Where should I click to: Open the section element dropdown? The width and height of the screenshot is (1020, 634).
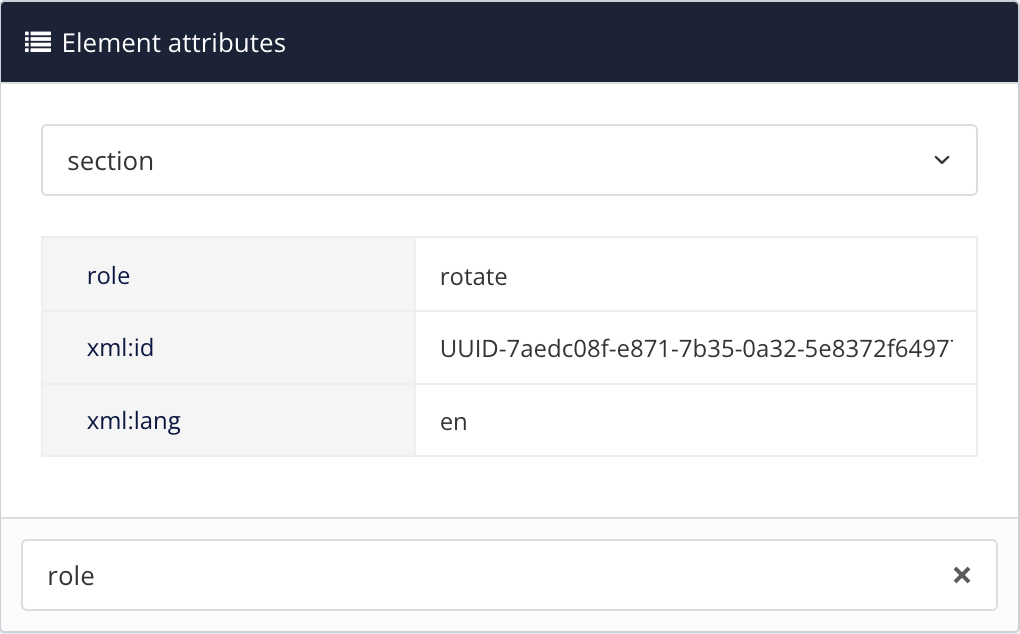click(x=509, y=159)
